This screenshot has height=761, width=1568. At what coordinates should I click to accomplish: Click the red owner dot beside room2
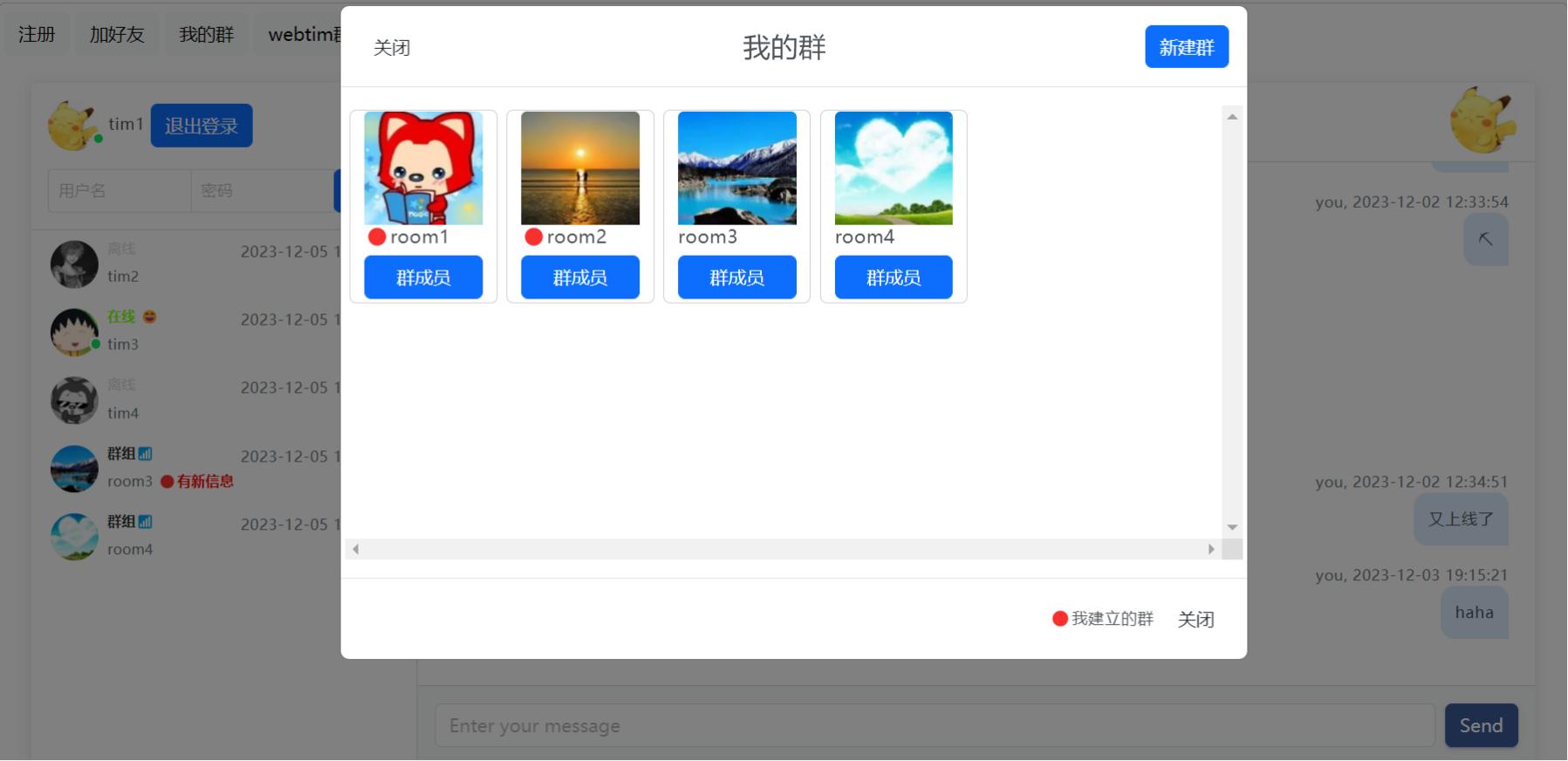(x=533, y=237)
